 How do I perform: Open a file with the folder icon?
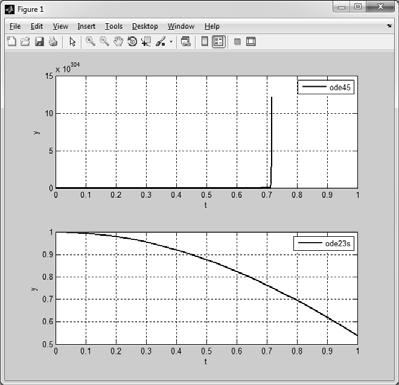pos(25,42)
